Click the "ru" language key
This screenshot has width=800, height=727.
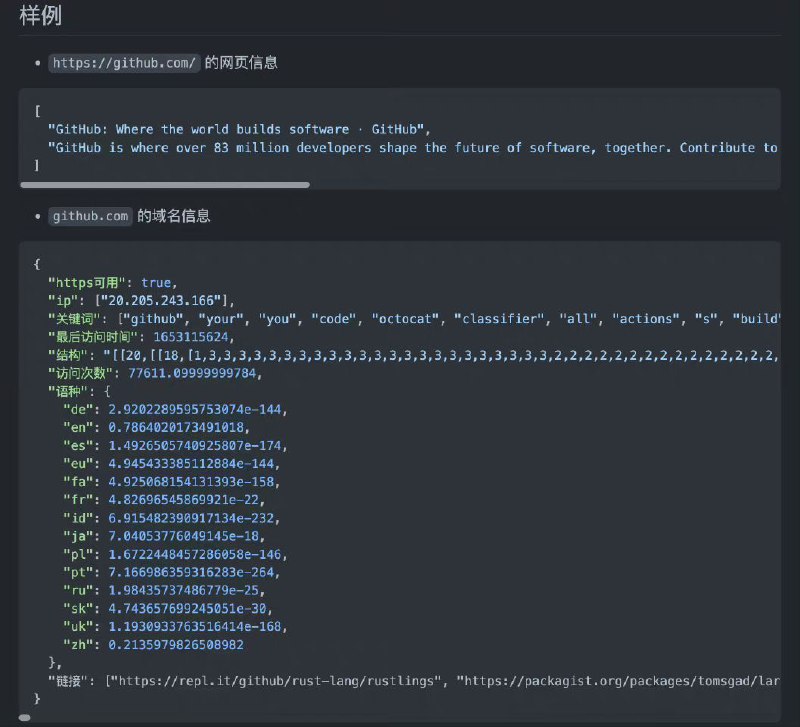coord(78,590)
